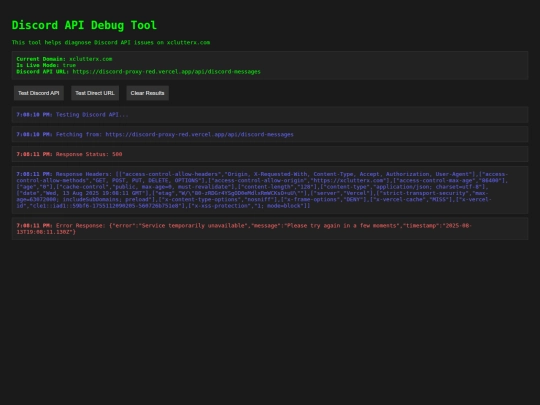
Task: Click the Test Discord API button
Action: pyautogui.click(x=39, y=93)
